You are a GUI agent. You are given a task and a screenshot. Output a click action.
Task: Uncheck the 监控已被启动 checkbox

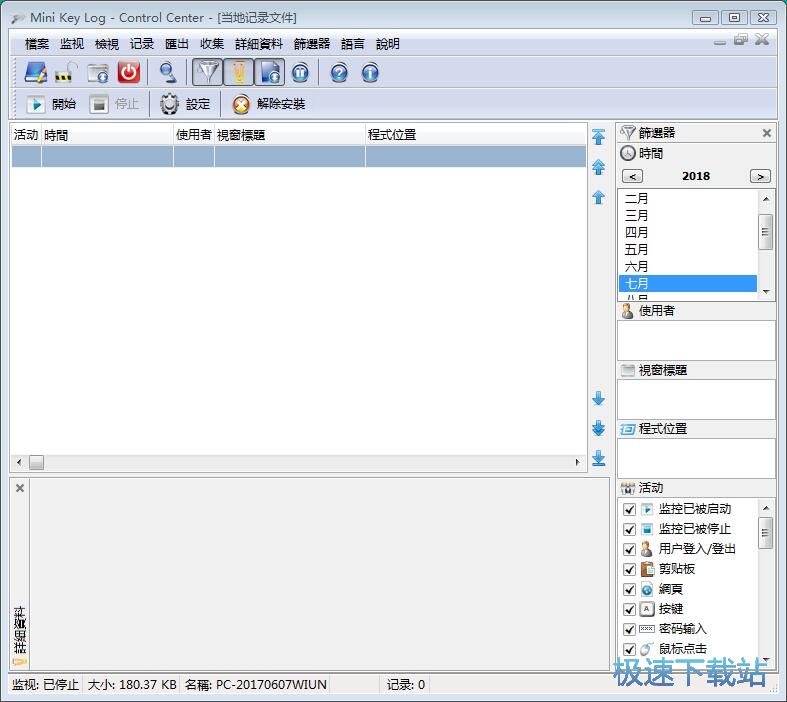tap(629, 509)
